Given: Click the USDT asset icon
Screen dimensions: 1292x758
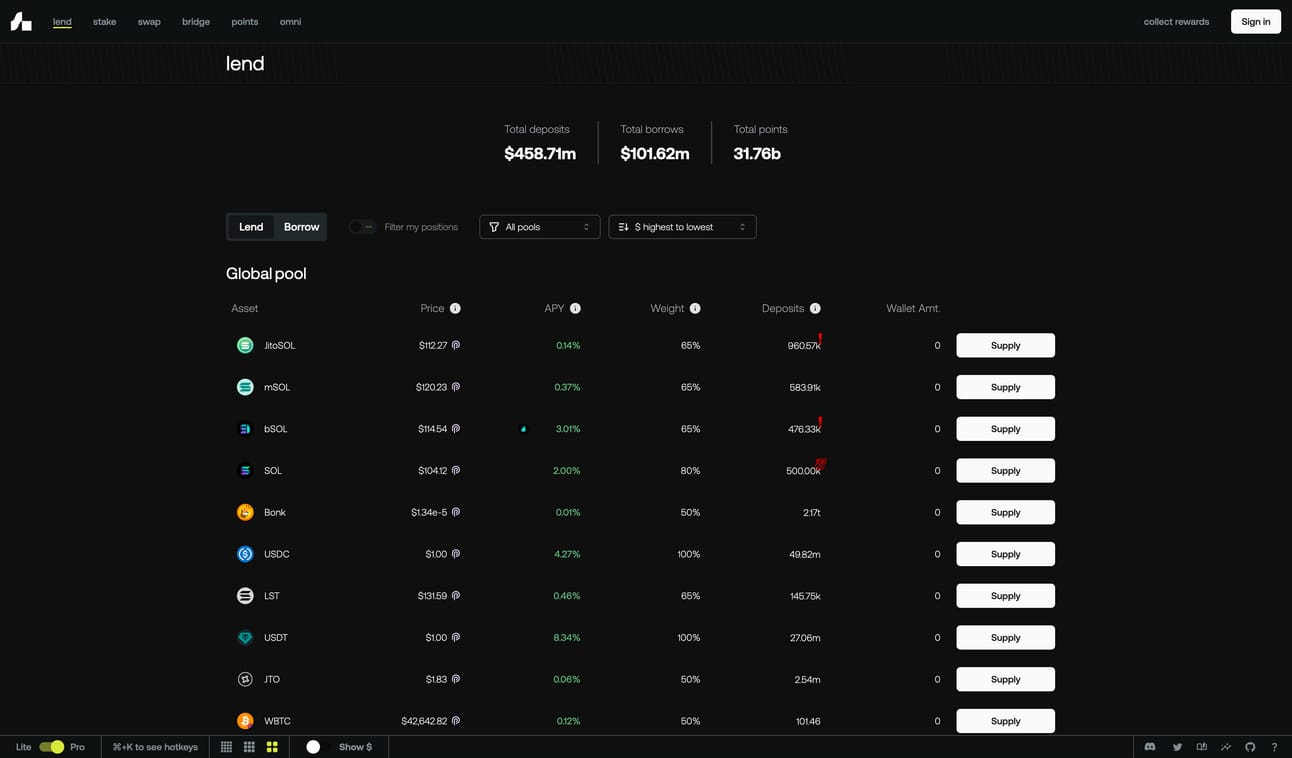Looking at the screenshot, I should [x=245, y=637].
